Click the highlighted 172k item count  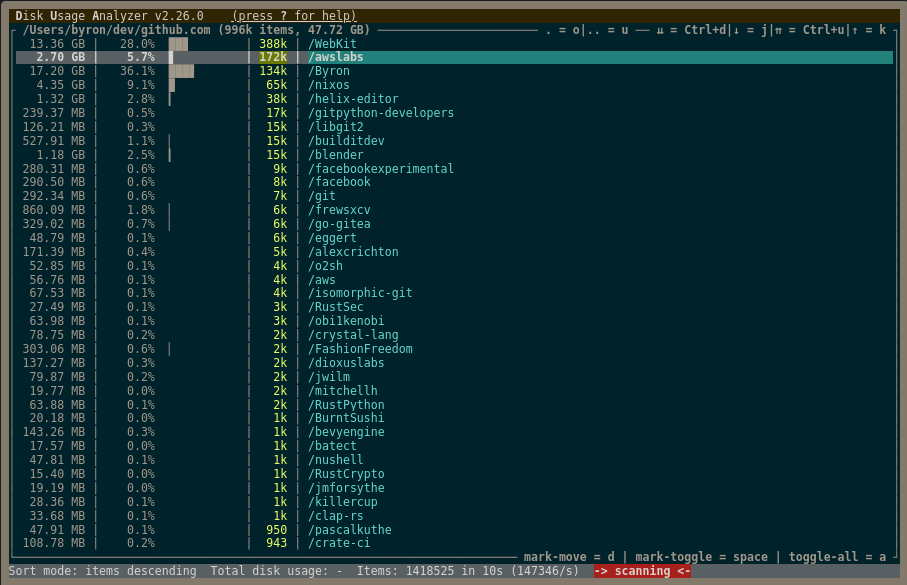(x=273, y=57)
